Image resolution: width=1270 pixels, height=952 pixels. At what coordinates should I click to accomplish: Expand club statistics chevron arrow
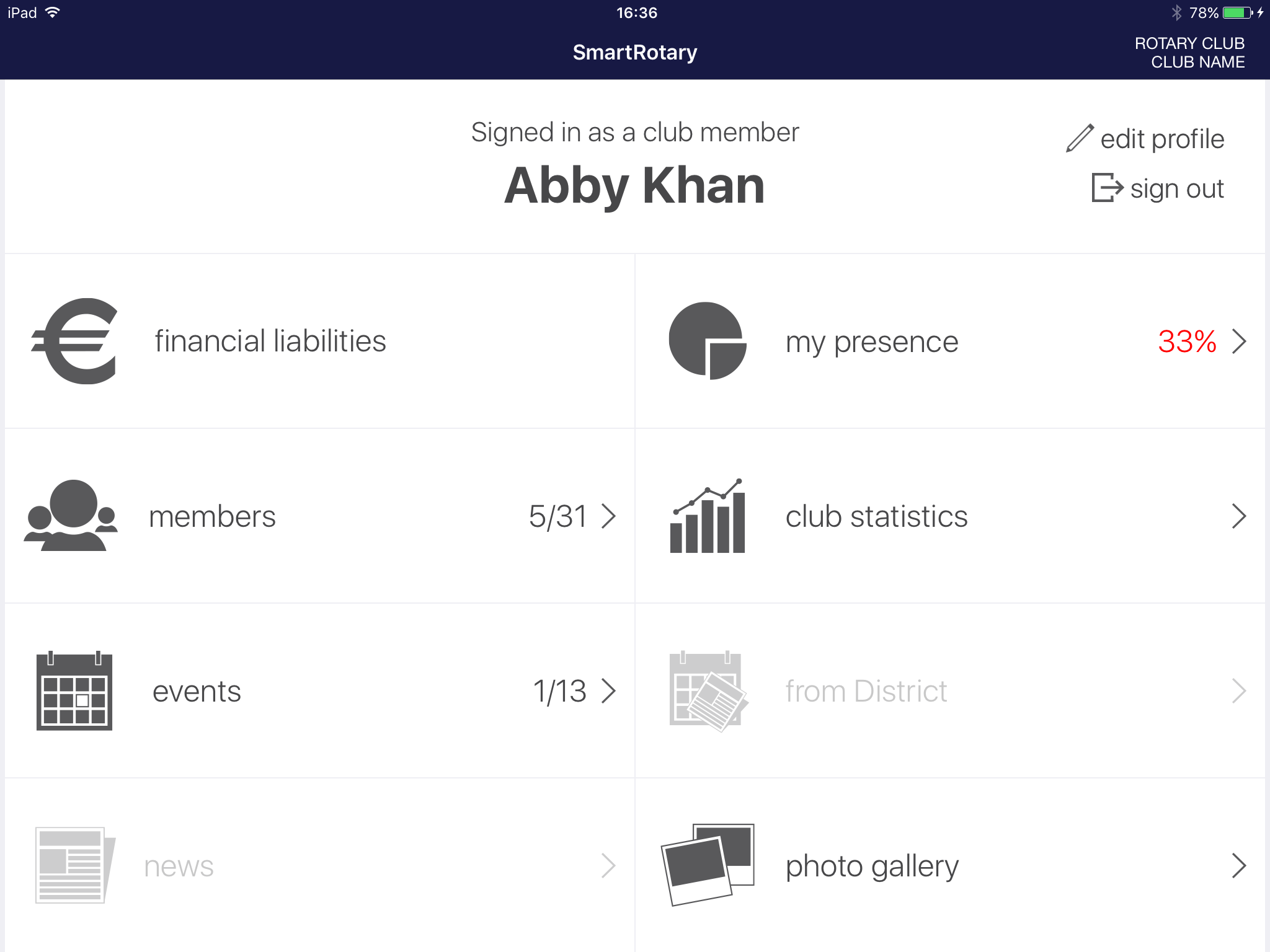click(1239, 516)
